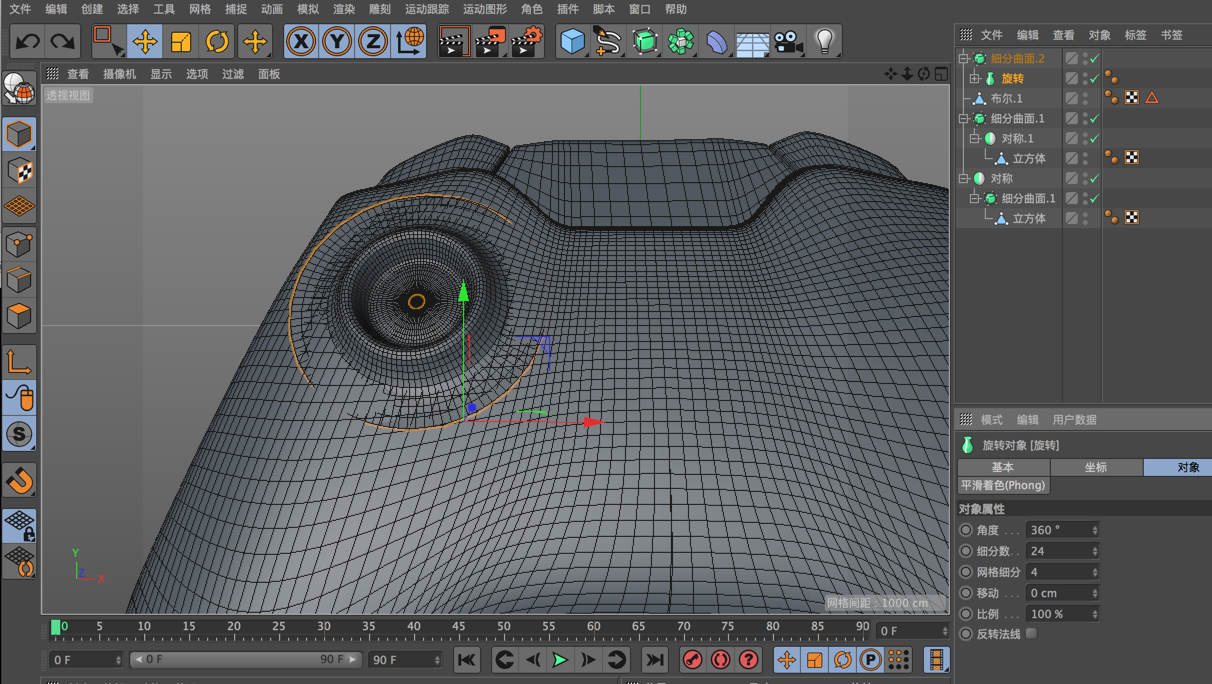The image size is (1212, 684).
Task: Disable the 细分曲面.2 green checkmark
Action: coord(1095,58)
